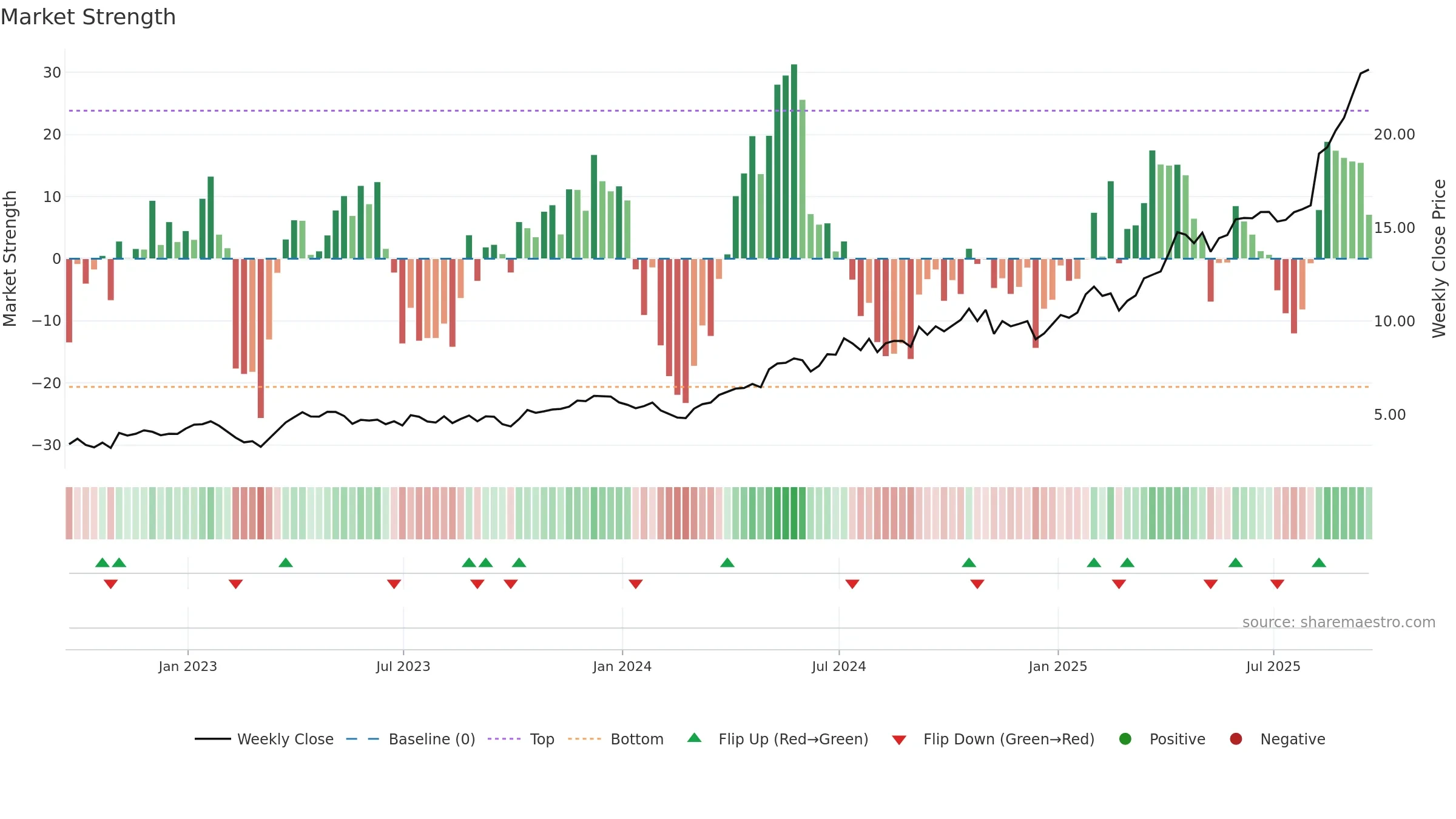Select the only flip-up marker between Jan 2024 and Jul 2024
1456x819 pixels.
click(727, 562)
